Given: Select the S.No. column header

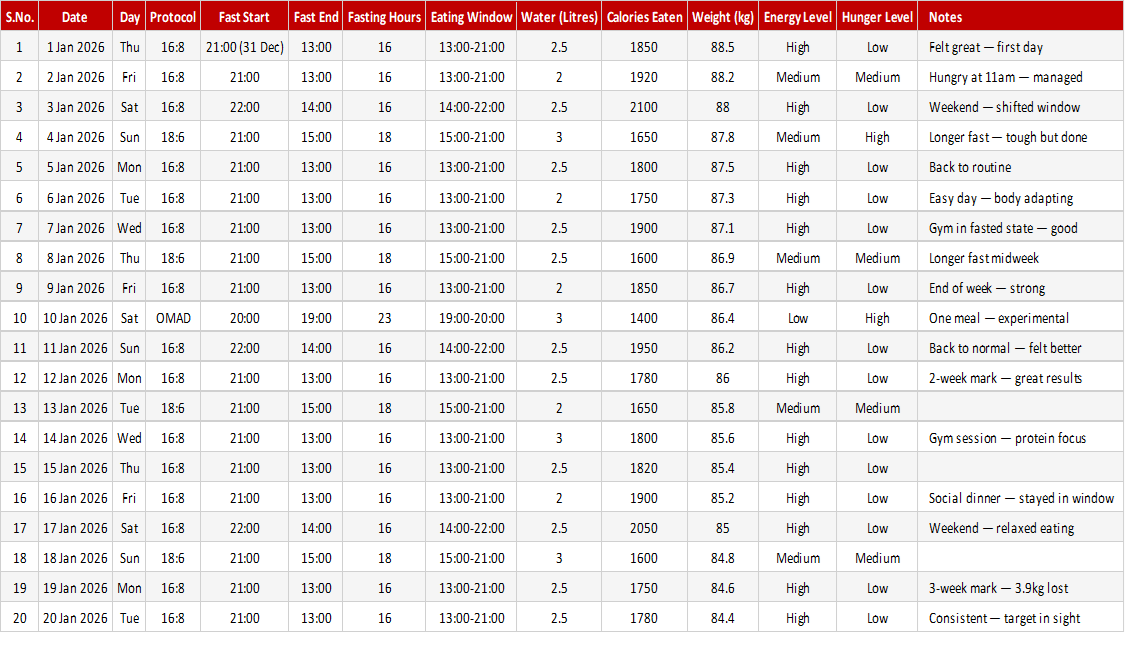Looking at the screenshot, I should [x=19, y=17].
